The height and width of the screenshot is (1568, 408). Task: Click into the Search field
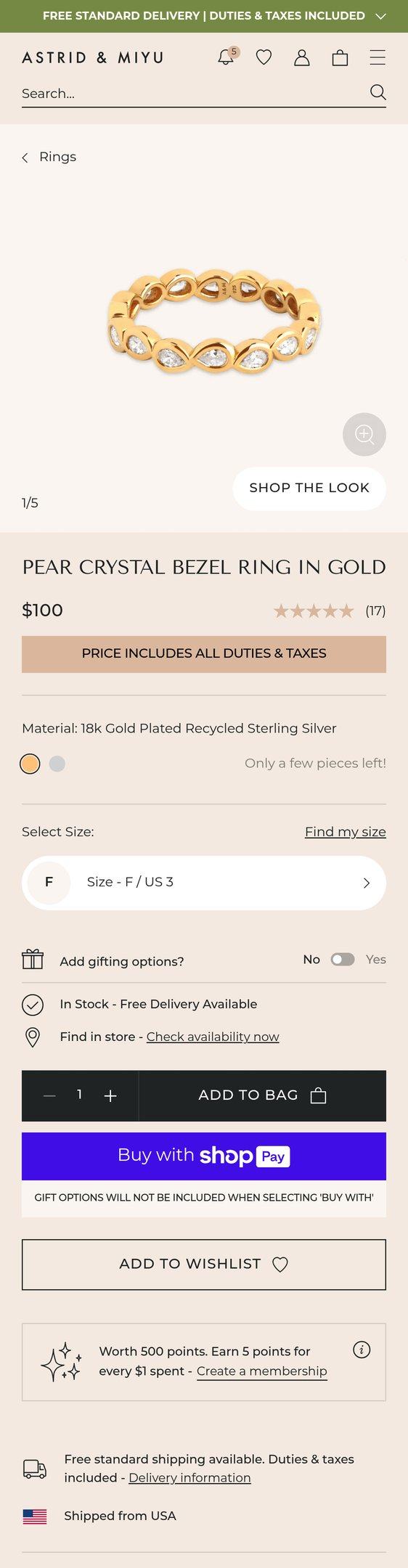(192, 93)
